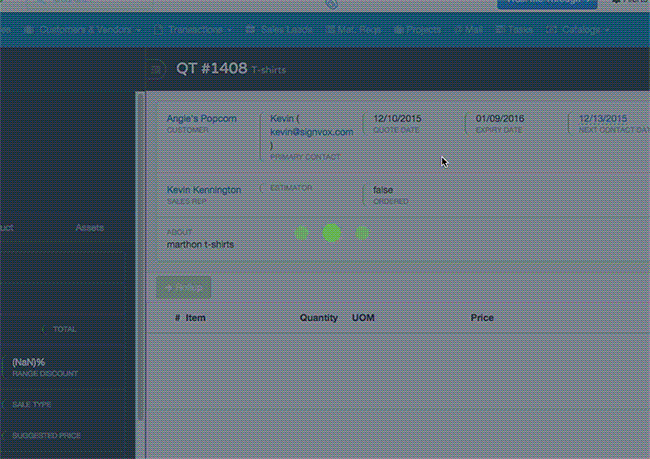Open Mail from the navigation bar

click(468, 30)
